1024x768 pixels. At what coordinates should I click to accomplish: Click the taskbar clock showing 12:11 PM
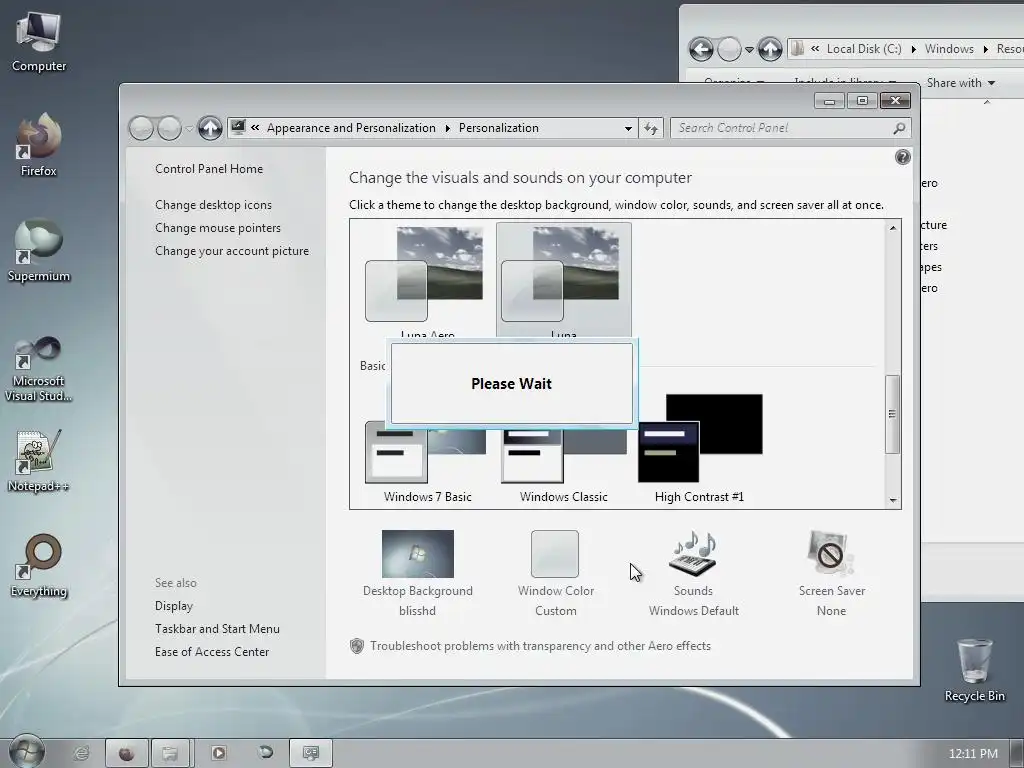click(973, 754)
